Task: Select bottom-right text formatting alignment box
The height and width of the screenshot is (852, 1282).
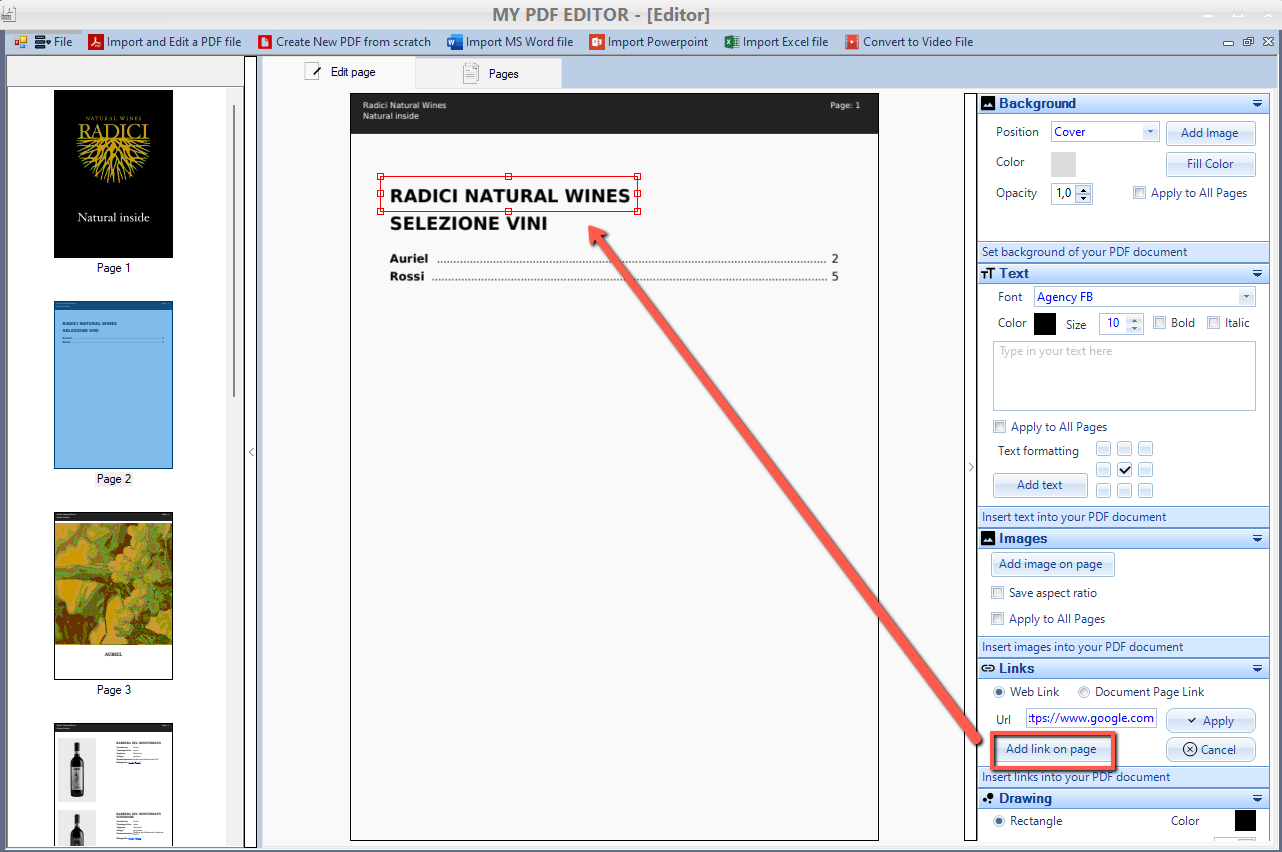Action: (1146, 490)
